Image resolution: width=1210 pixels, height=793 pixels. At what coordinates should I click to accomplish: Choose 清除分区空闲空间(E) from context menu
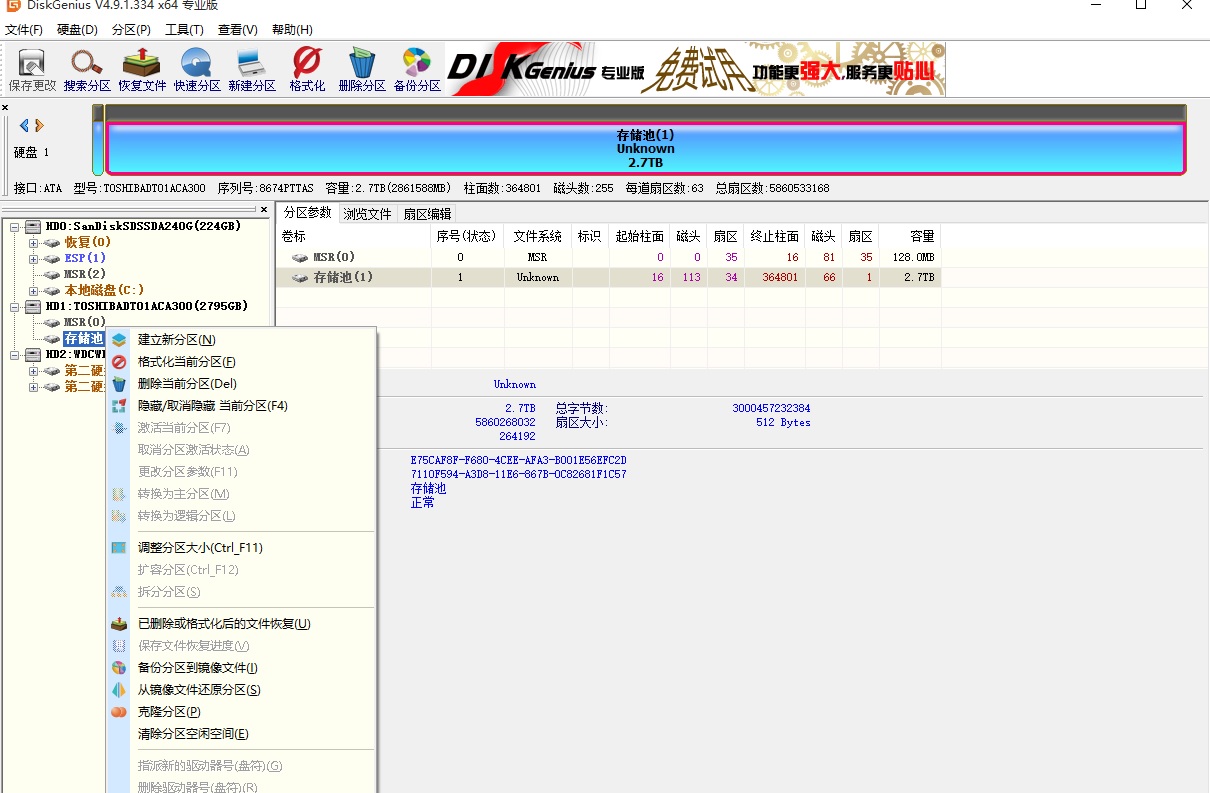pyautogui.click(x=240, y=734)
